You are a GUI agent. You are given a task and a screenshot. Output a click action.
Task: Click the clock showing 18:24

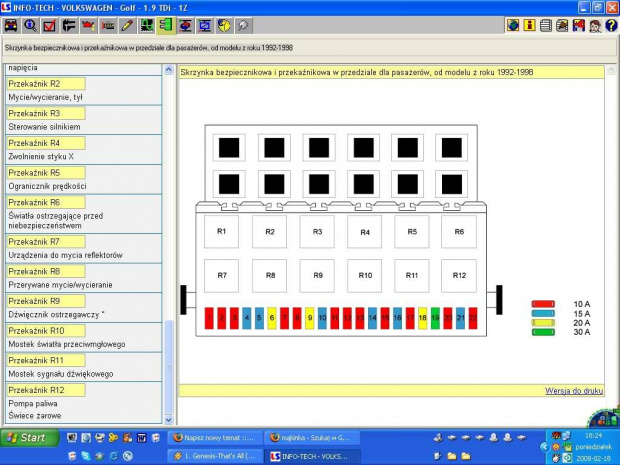pos(594,436)
